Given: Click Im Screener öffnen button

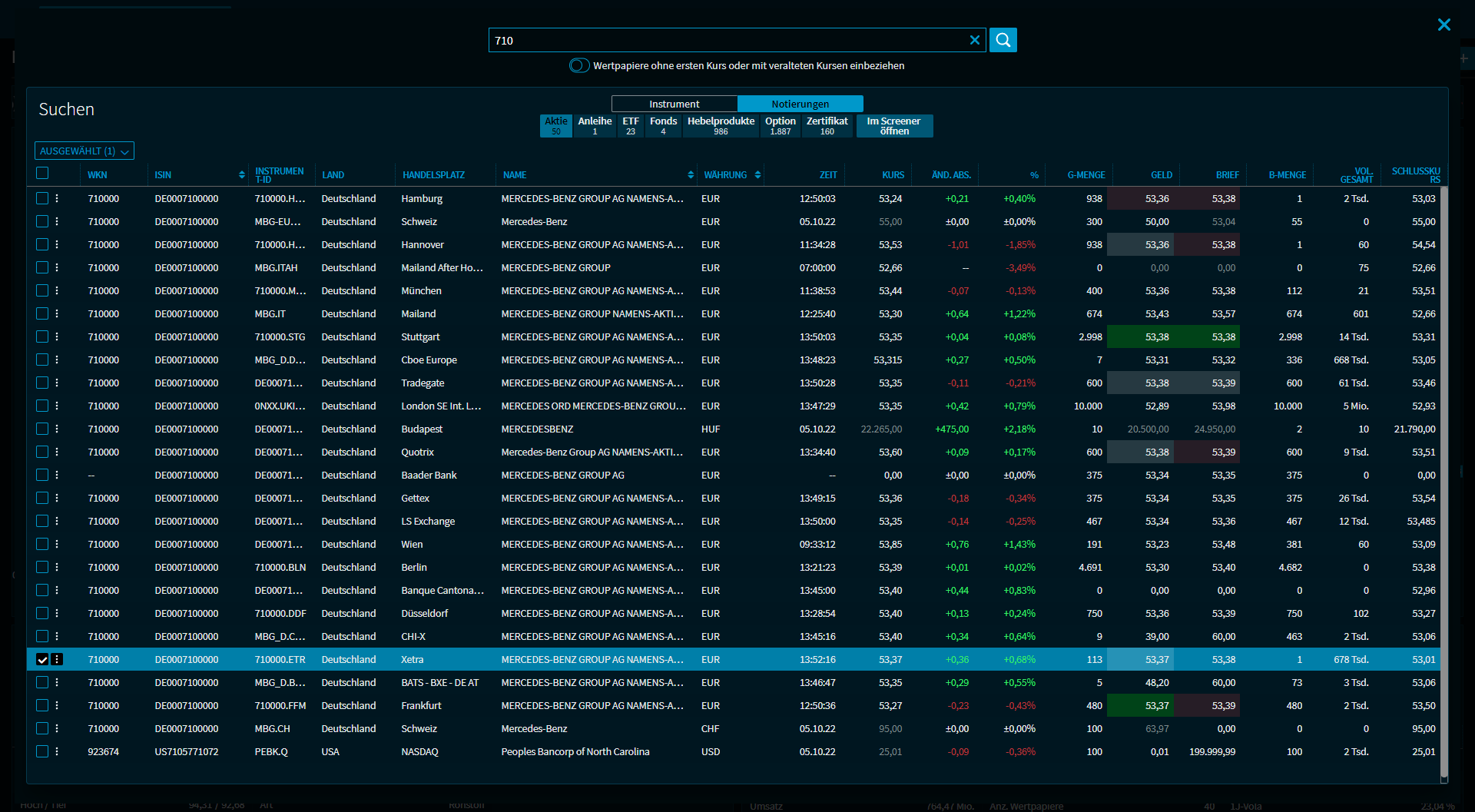Looking at the screenshot, I should (893, 126).
